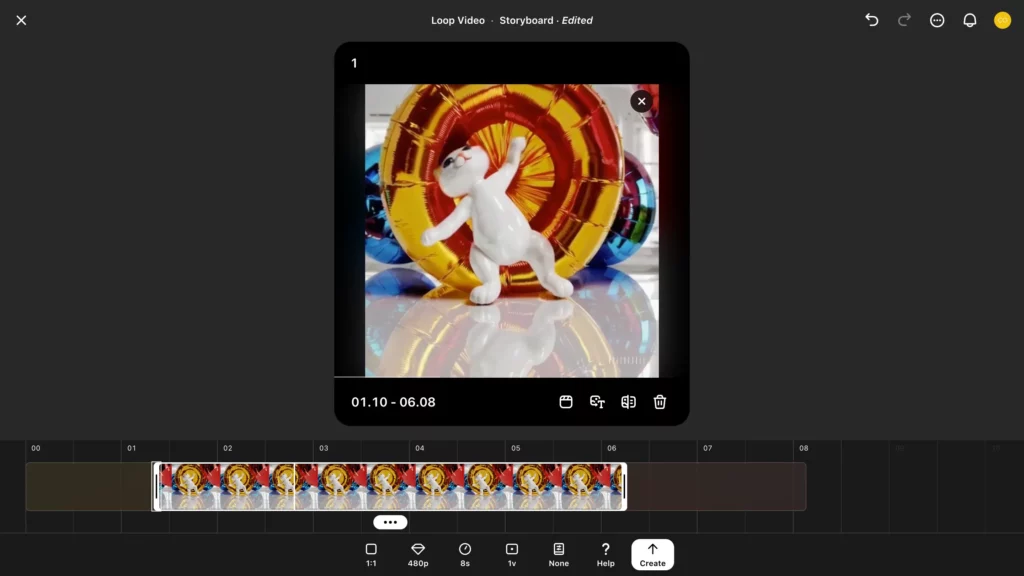Image resolution: width=1024 pixels, height=576 pixels.
Task: Click the 00 timeline ruler mark
Action: [36, 448]
